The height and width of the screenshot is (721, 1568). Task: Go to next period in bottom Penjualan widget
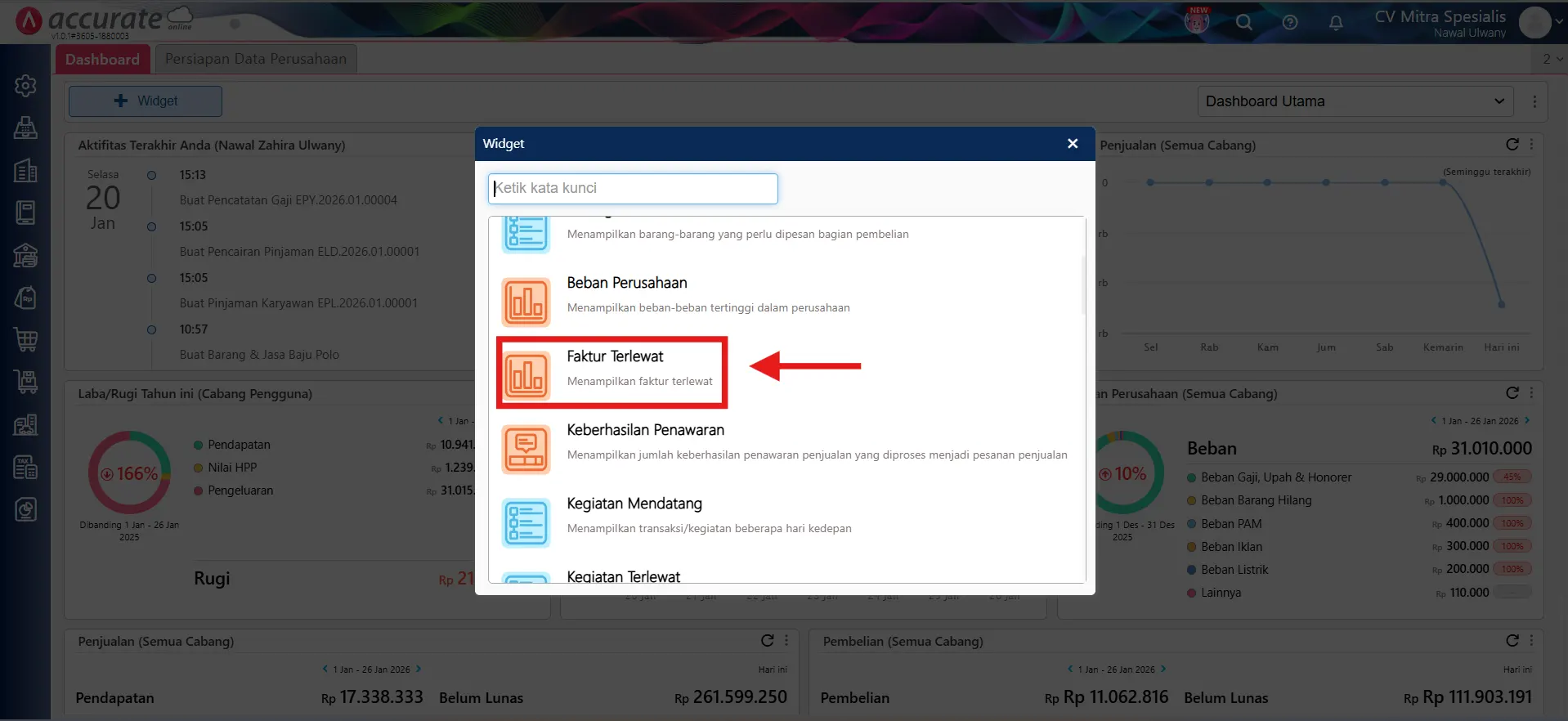point(419,669)
